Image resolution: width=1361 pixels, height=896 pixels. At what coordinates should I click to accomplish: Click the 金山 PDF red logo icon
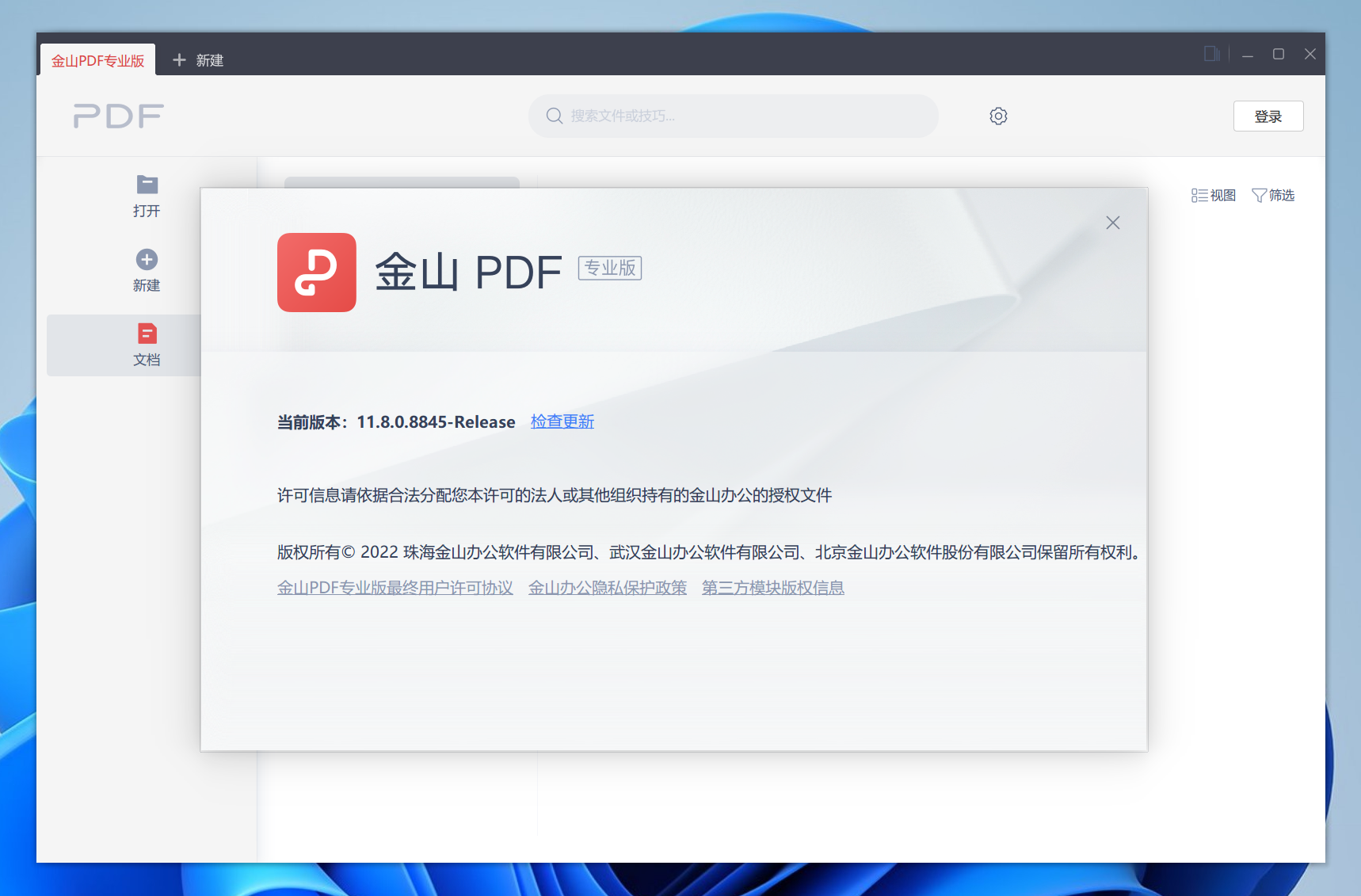click(317, 273)
